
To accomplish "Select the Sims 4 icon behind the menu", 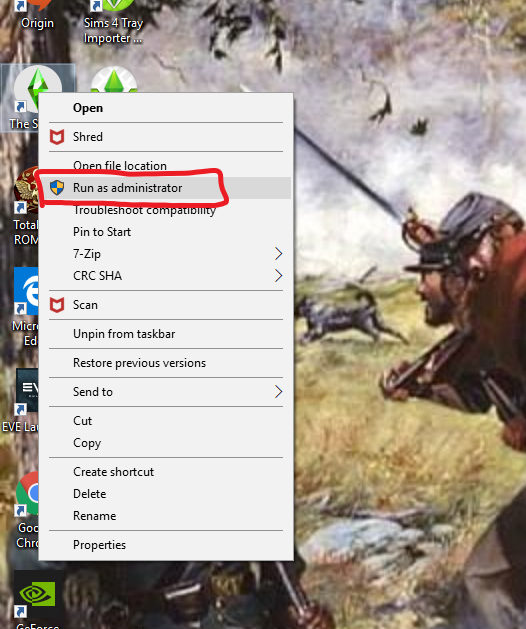I will pyautogui.click(x=114, y=79).
